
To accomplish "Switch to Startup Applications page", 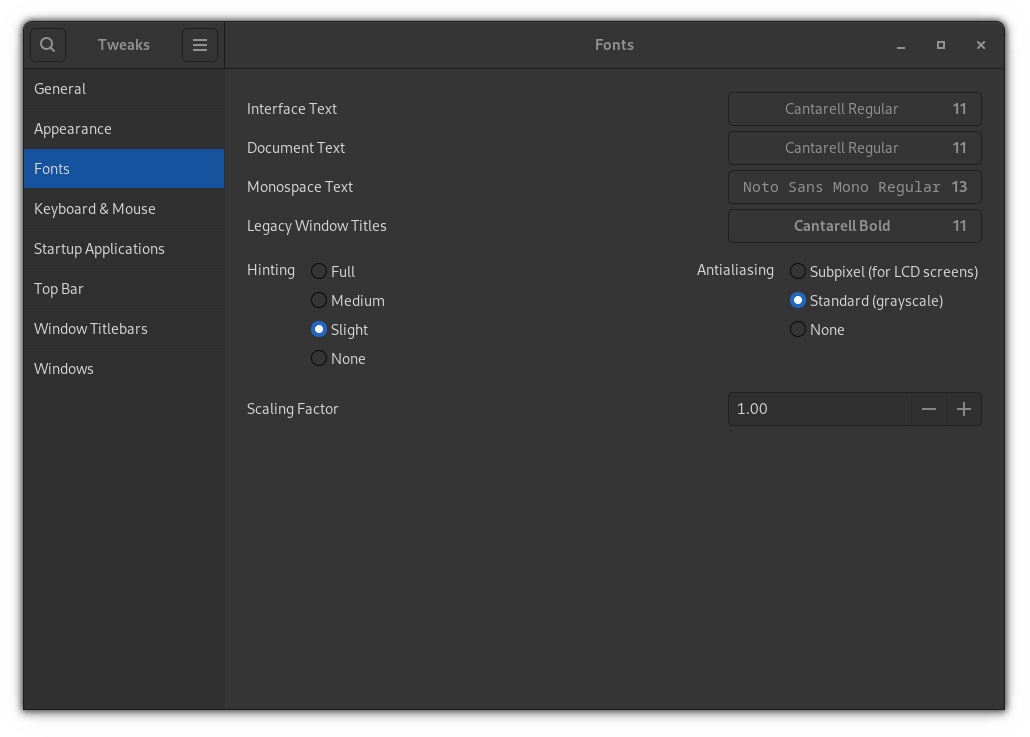I will (x=99, y=249).
